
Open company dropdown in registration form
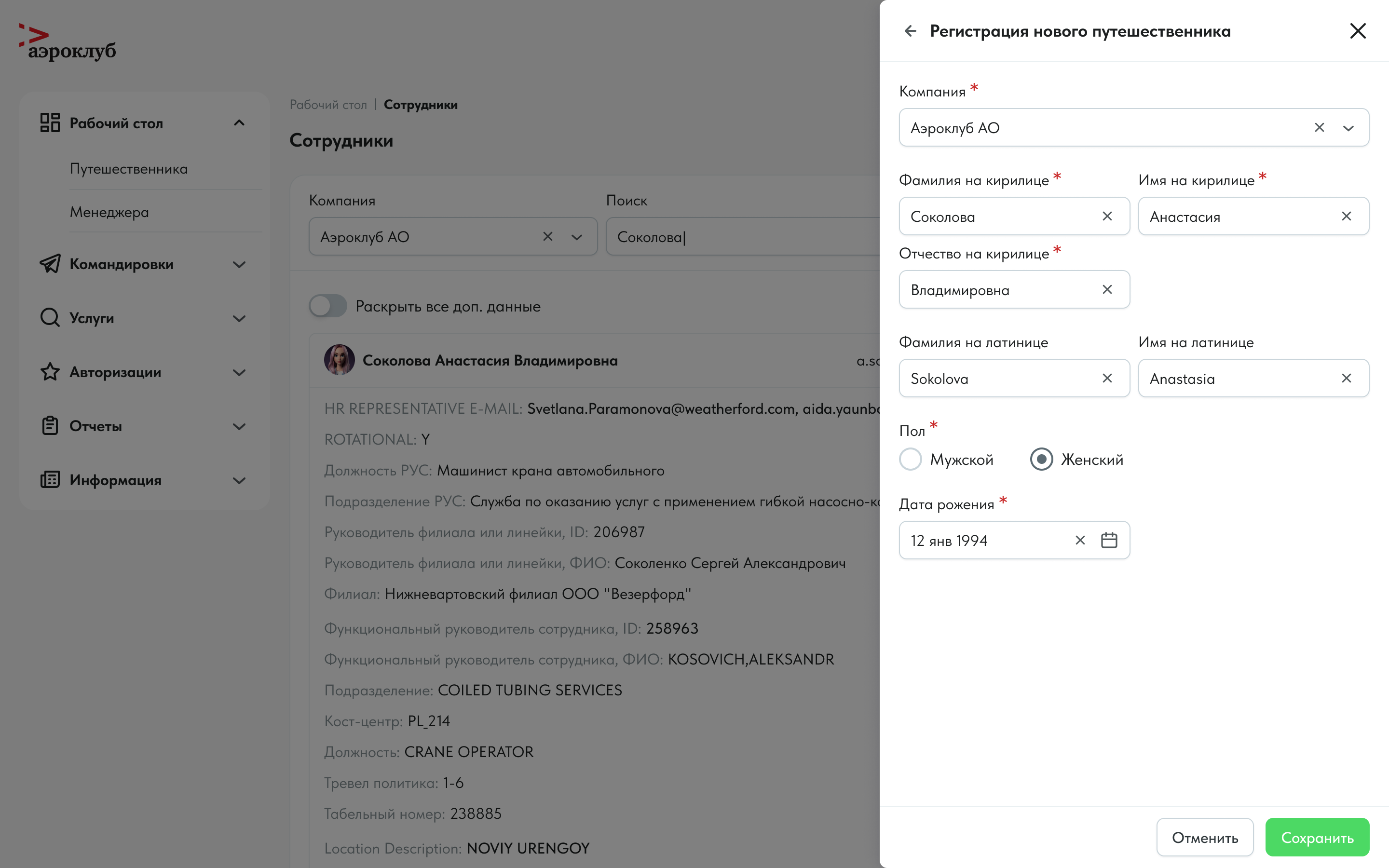[1348, 128]
